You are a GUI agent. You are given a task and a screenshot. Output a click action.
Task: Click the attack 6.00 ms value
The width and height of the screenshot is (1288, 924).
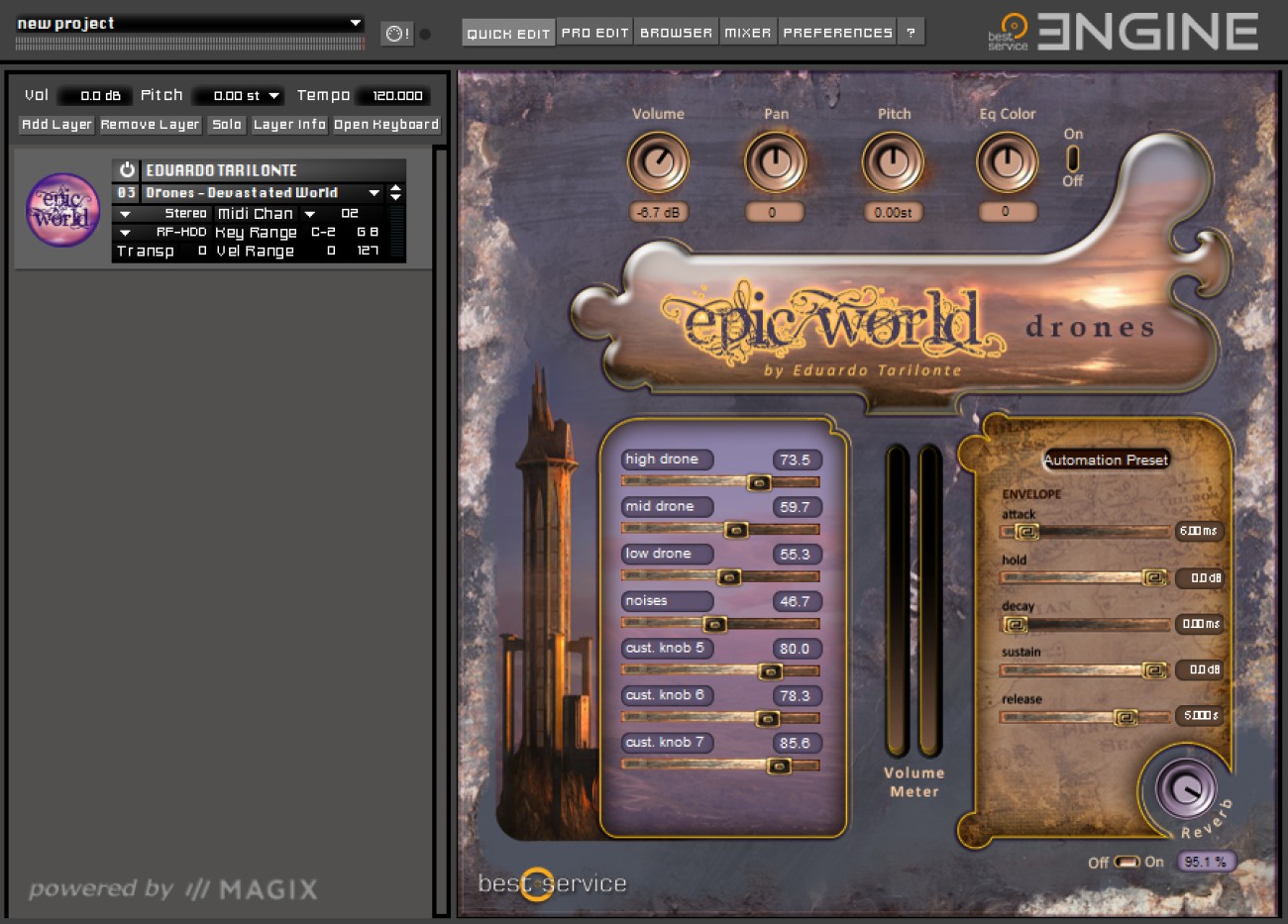(x=1198, y=531)
